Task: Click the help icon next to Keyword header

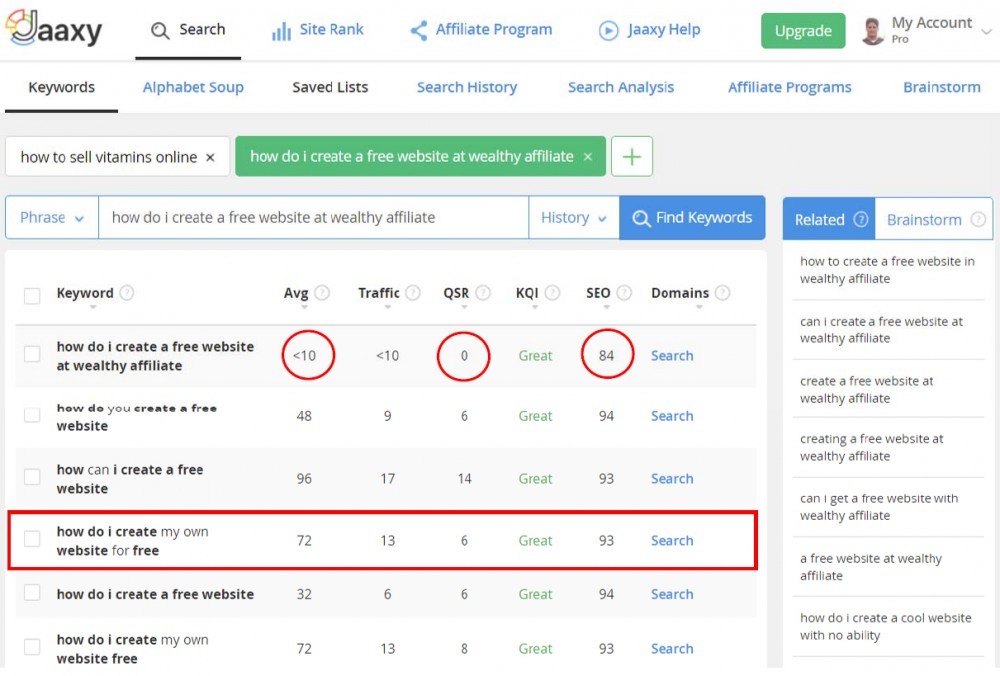Action: [x=127, y=293]
